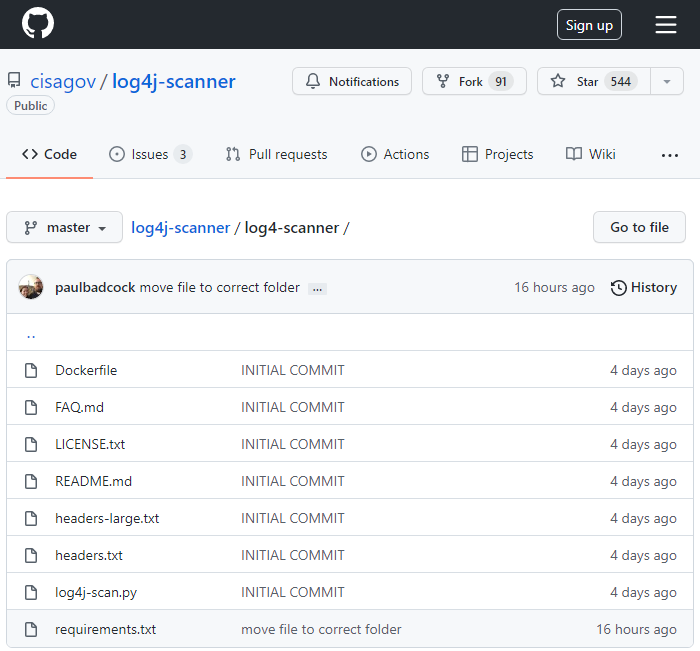Switch to the Issues tab
Viewport: 700px width, 651px height.
[150, 154]
